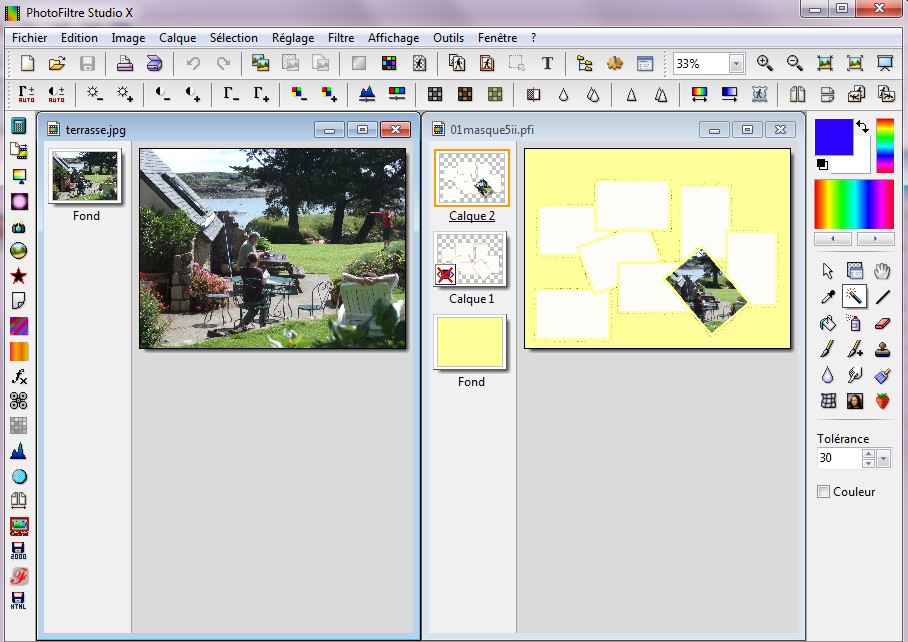Click the calculator icon in left sidebar
The height and width of the screenshot is (642, 908).
(19, 126)
